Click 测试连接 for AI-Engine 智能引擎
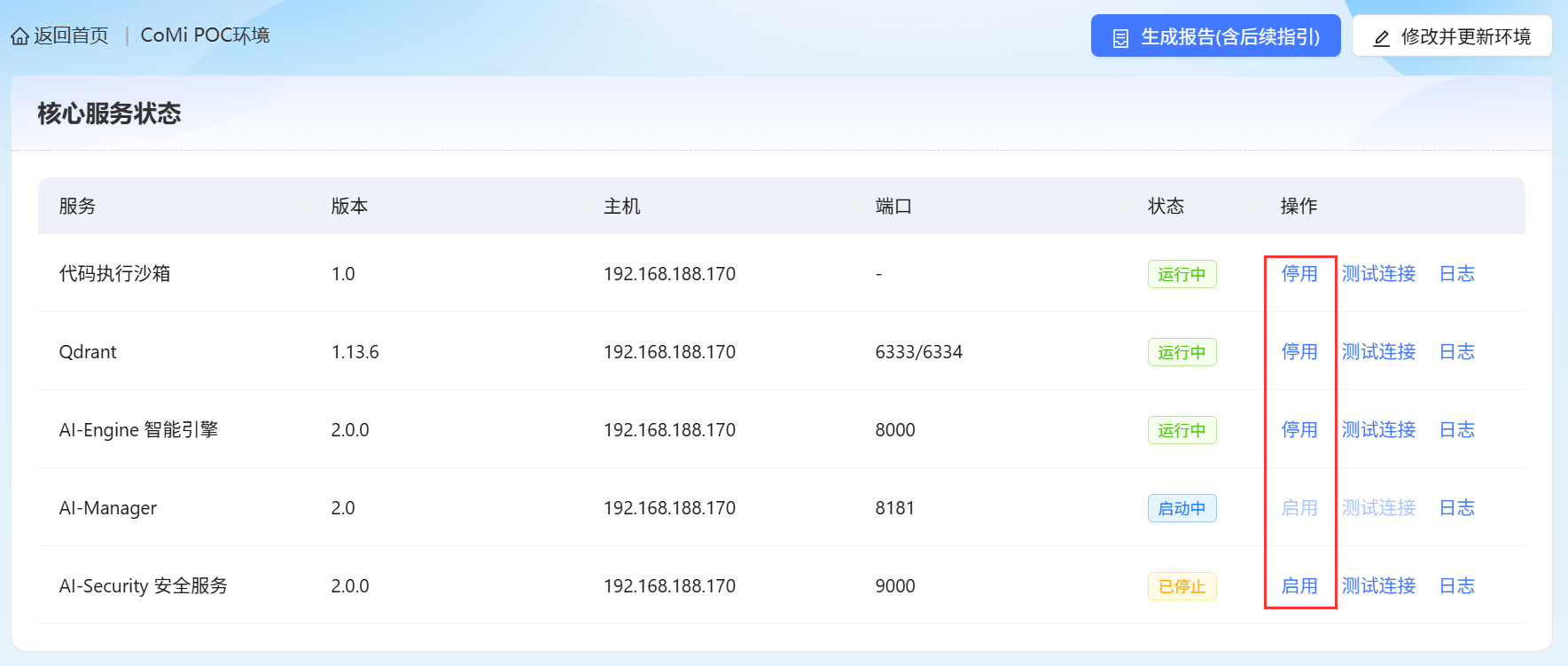This screenshot has height=666, width=1568. click(1378, 429)
